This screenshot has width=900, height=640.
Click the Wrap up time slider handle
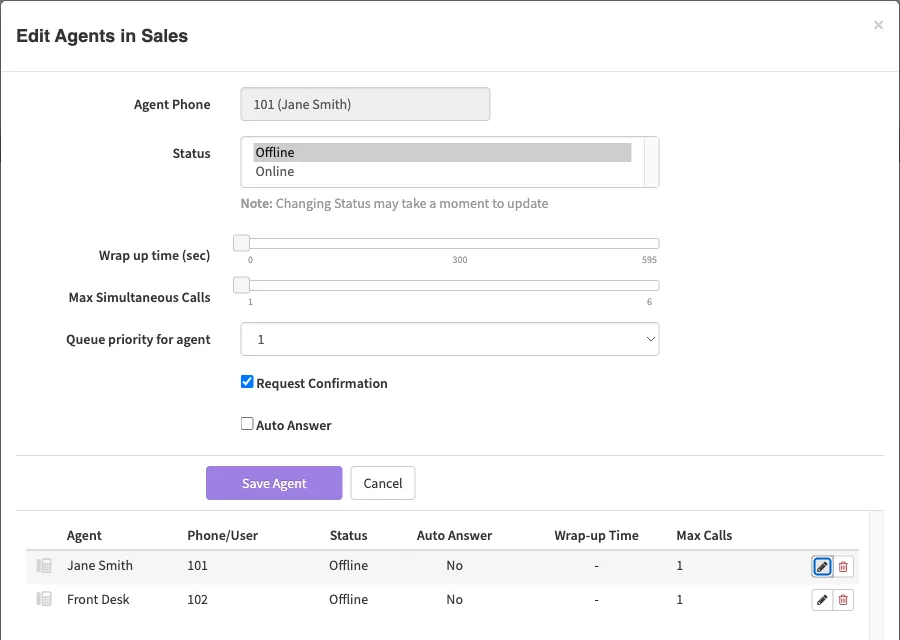242,243
